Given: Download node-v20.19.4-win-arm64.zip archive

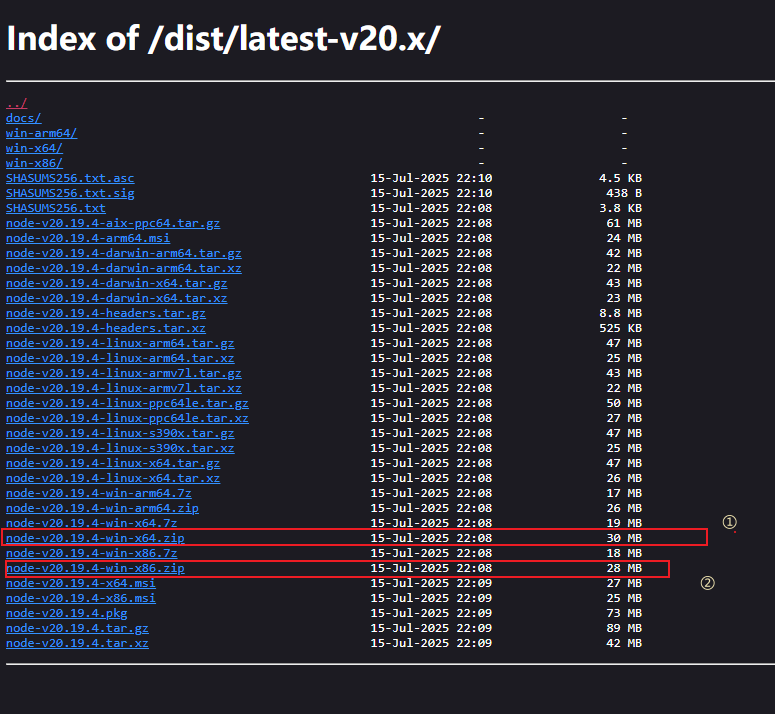Looking at the screenshot, I should pyautogui.click(x=102, y=508).
